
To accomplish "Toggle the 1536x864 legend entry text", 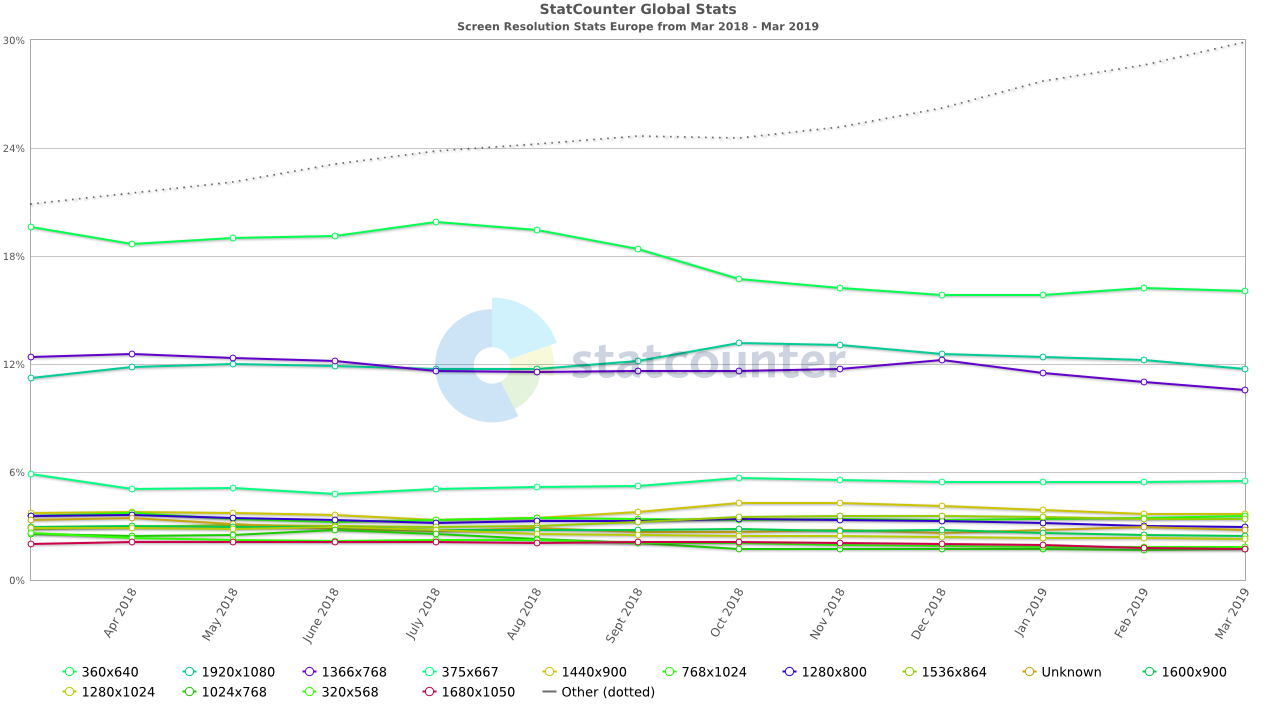I will 954,672.
